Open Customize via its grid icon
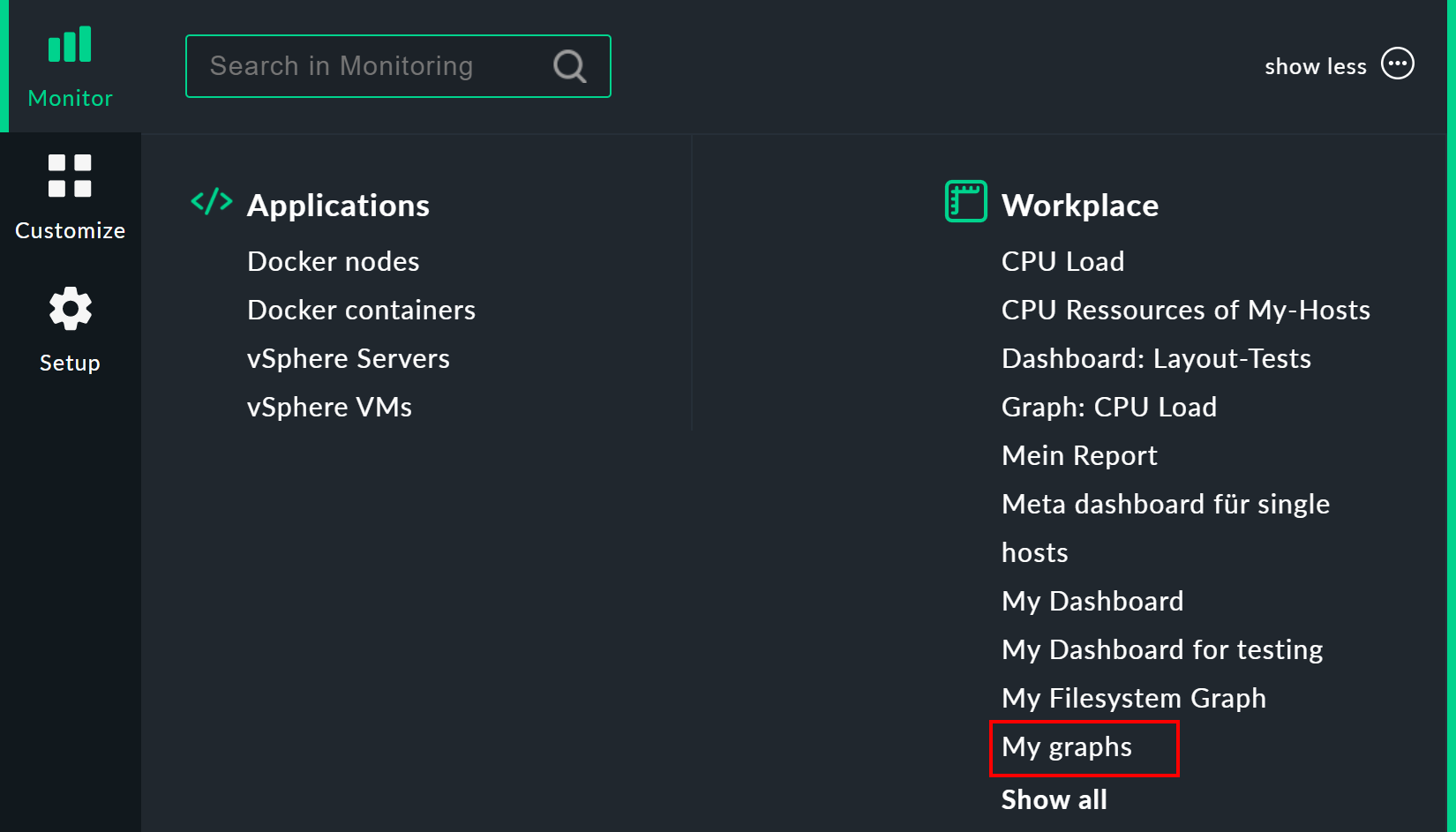This screenshot has height=832, width=1456. tap(70, 176)
